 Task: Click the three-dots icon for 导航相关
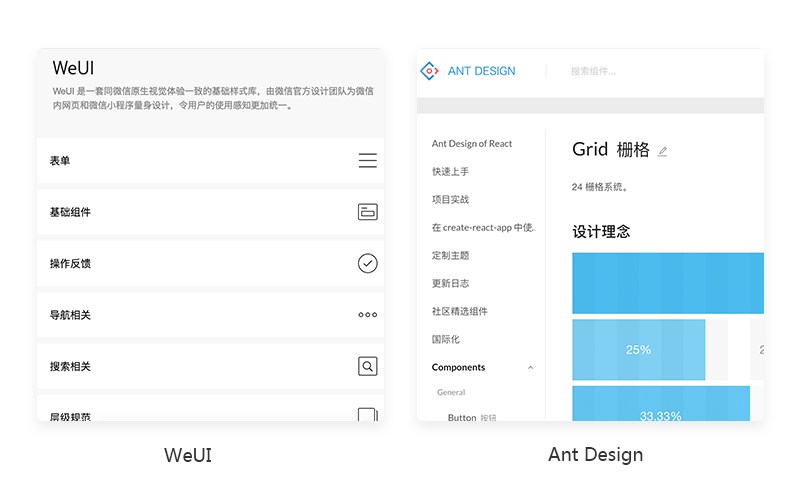click(x=368, y=315)
